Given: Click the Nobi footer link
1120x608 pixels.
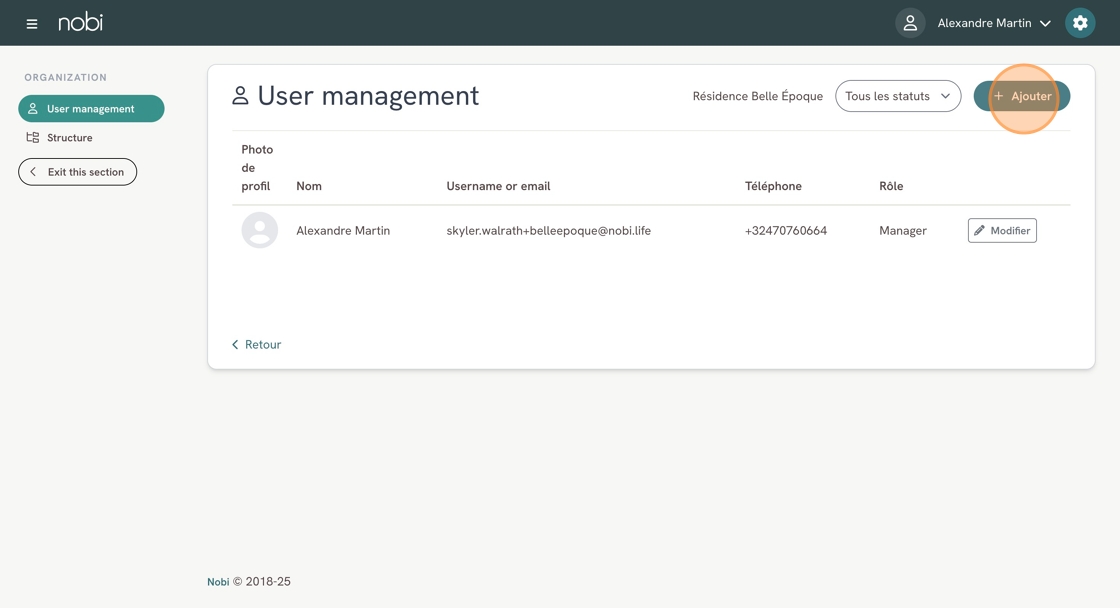Looking at the screenshot, I should click(x=218, y=582).
